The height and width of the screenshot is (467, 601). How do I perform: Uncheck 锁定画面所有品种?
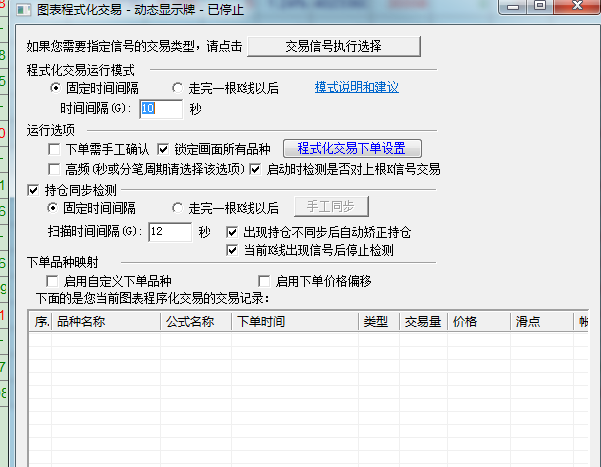click(164, 149)
